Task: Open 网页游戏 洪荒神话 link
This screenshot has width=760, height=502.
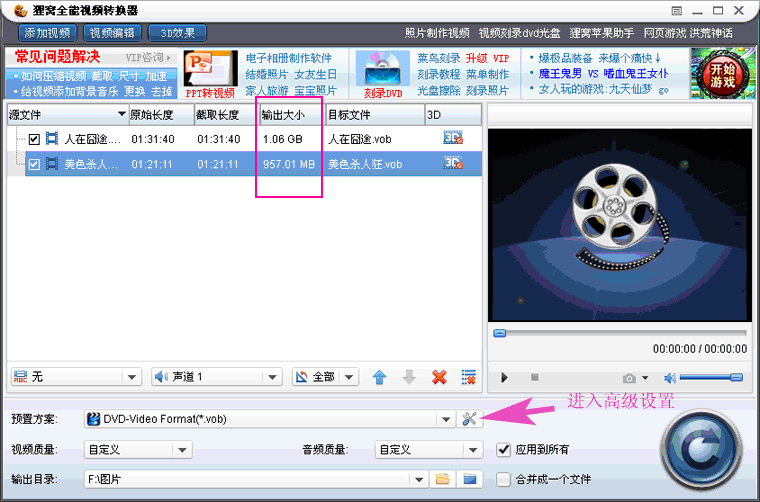Action: click(x=688, y=33)
